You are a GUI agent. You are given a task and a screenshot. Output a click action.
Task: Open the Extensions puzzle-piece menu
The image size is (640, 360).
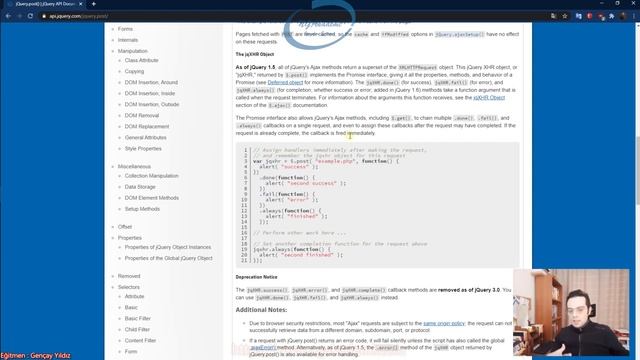point(612,16)
